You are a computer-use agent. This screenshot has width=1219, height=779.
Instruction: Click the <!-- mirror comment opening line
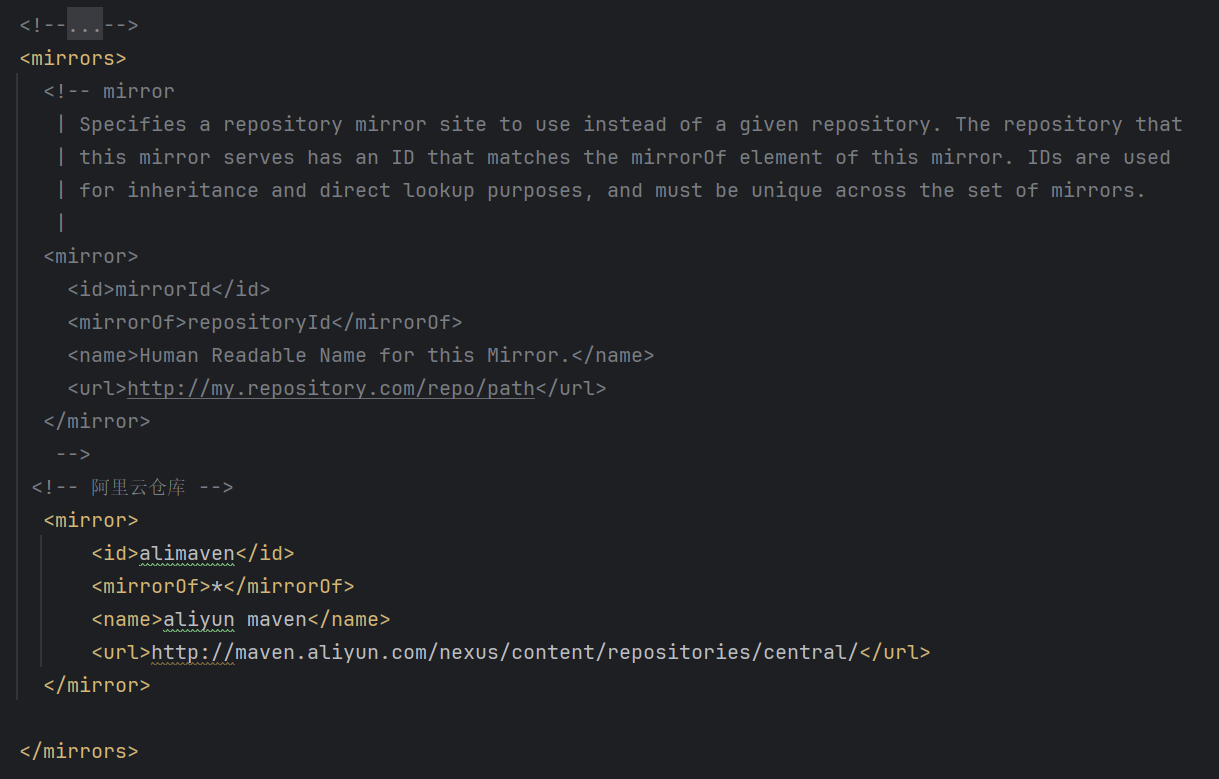pyautogui.click(x=109, y=91)
